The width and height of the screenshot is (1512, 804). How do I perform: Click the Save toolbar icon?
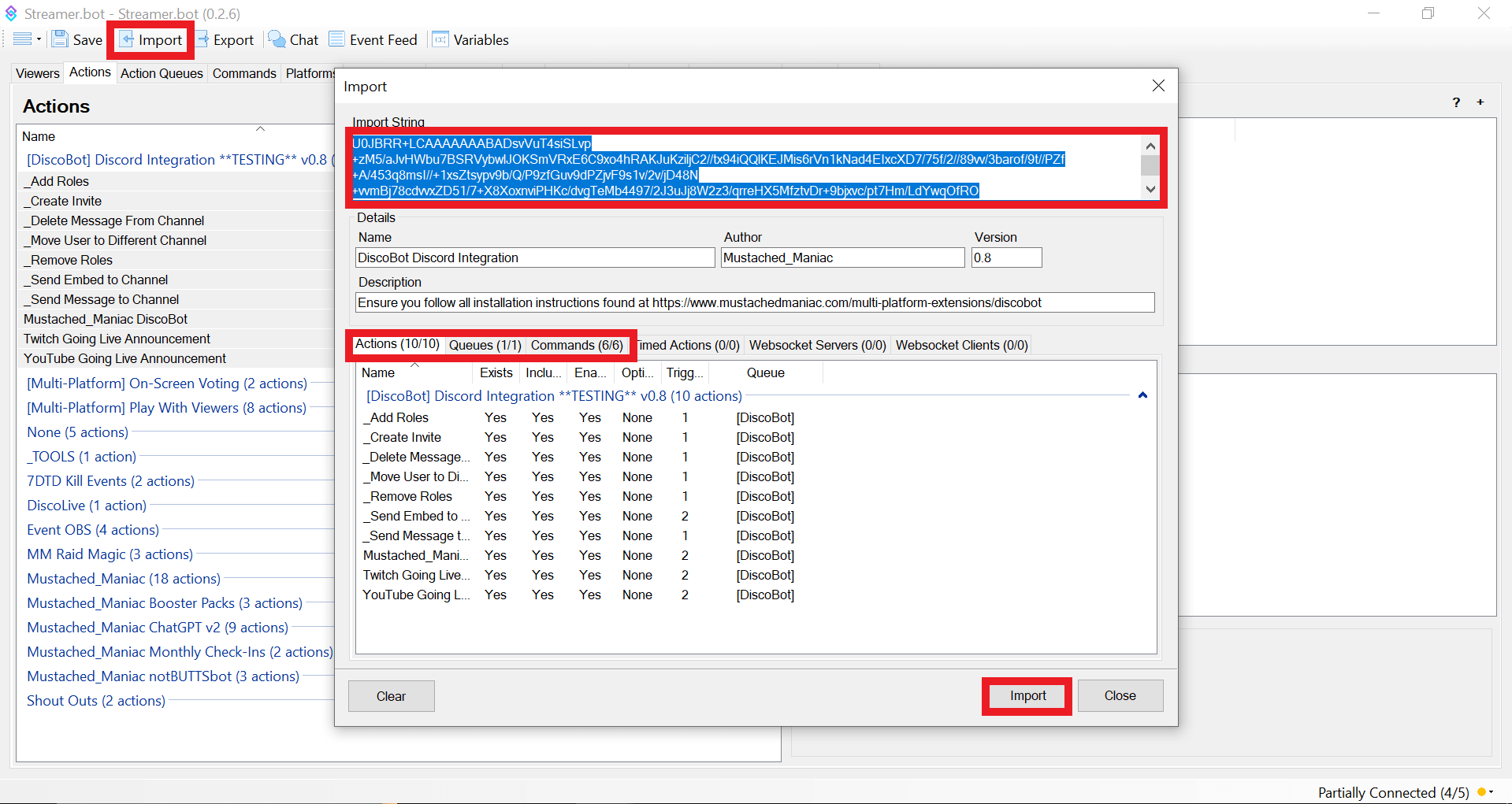[x=60, y=39]
